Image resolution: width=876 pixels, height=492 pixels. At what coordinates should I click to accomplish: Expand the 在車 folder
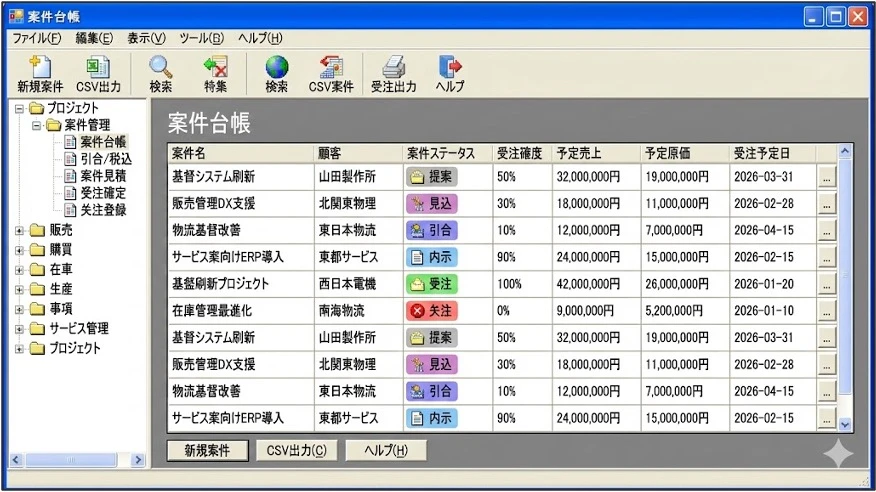20,270
